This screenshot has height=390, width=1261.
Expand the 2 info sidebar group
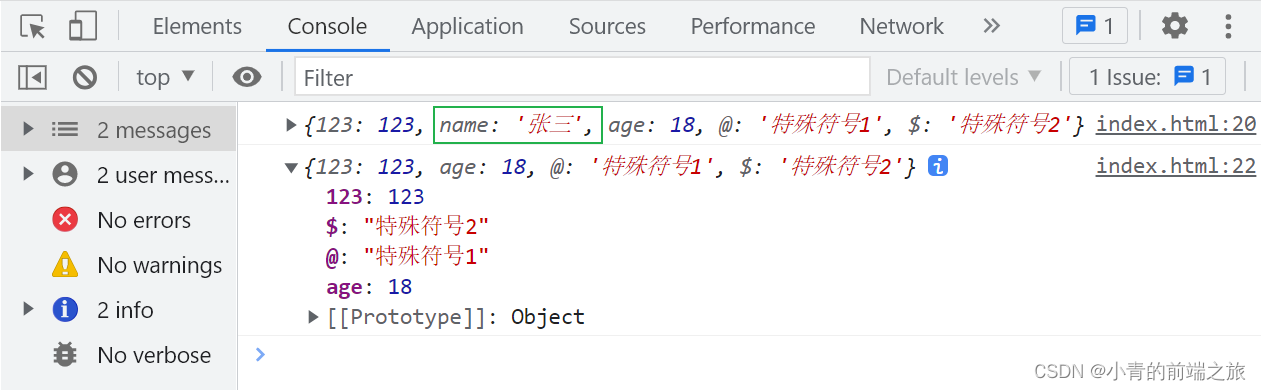pos(28,309)
